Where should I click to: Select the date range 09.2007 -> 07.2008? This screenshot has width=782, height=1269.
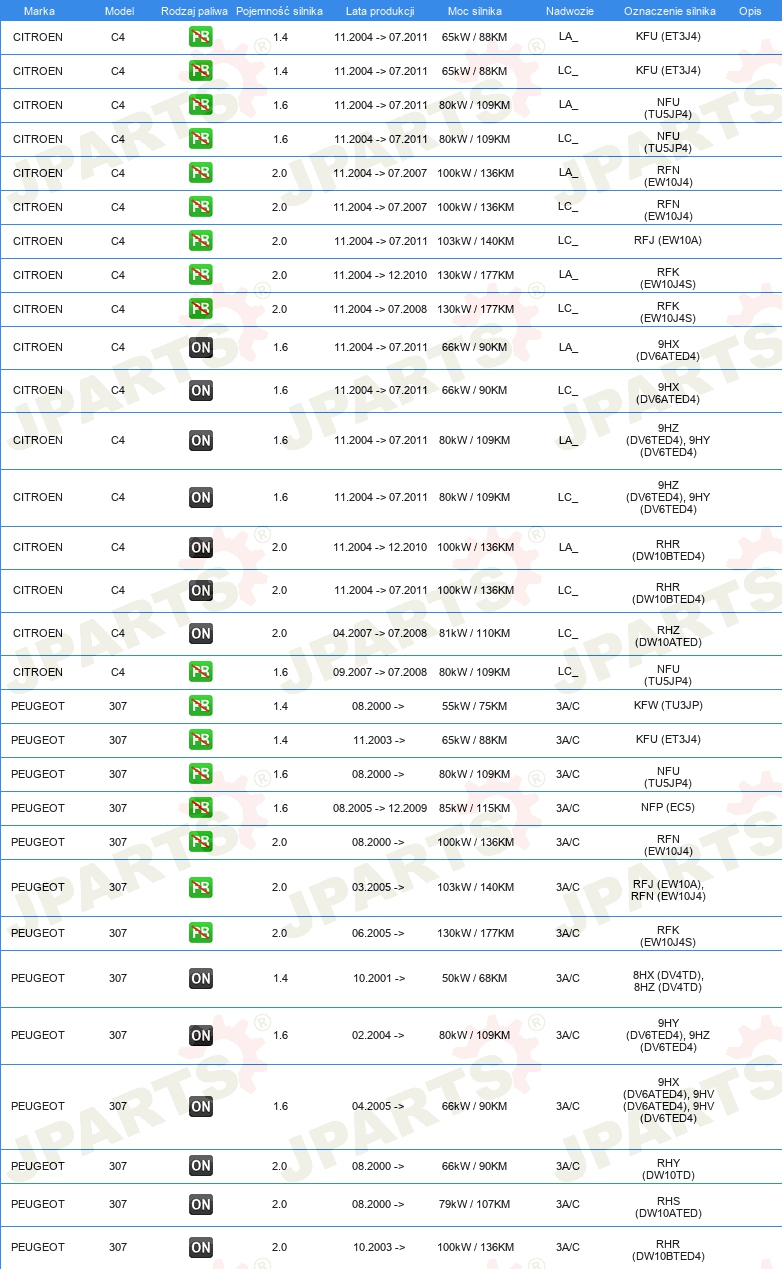pos(380,672)
